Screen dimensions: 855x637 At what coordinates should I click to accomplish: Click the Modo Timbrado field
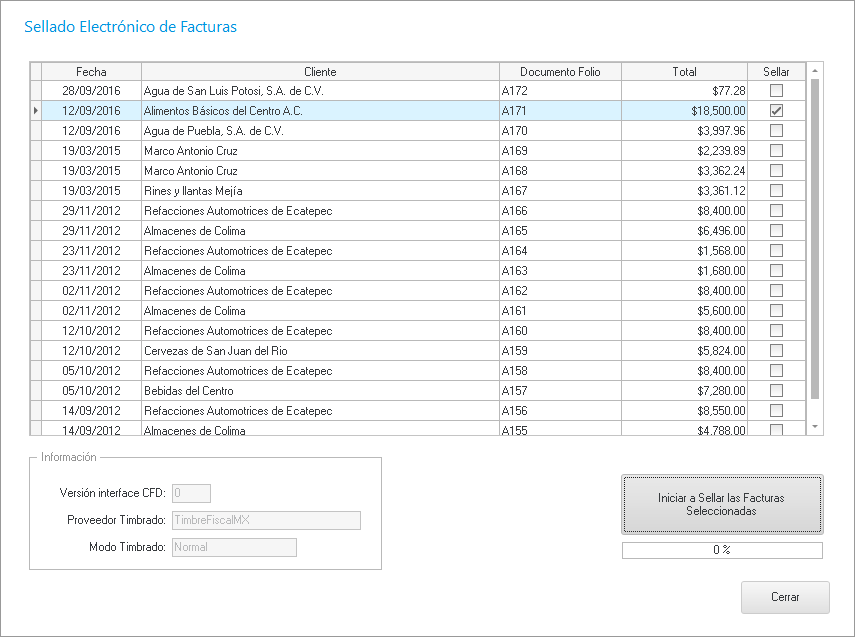(x=234, y=547)
